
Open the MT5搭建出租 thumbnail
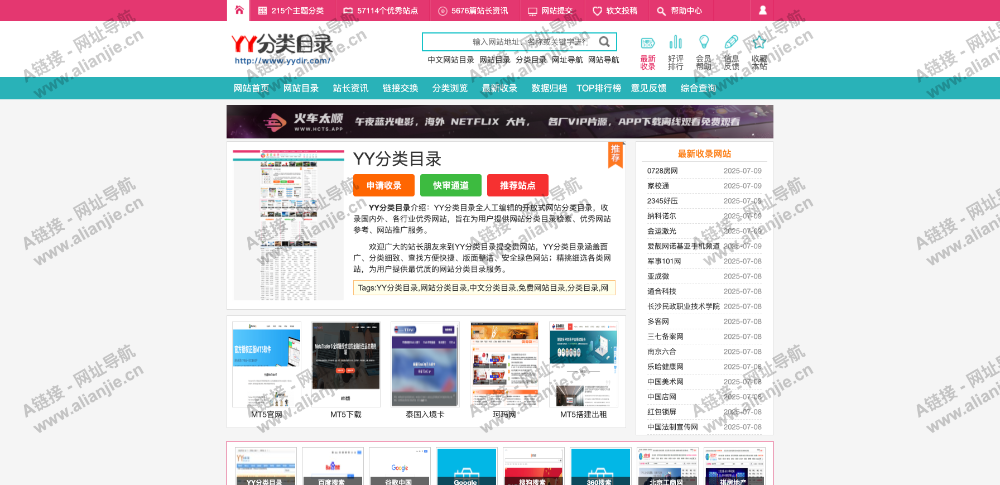coord(584,364)
